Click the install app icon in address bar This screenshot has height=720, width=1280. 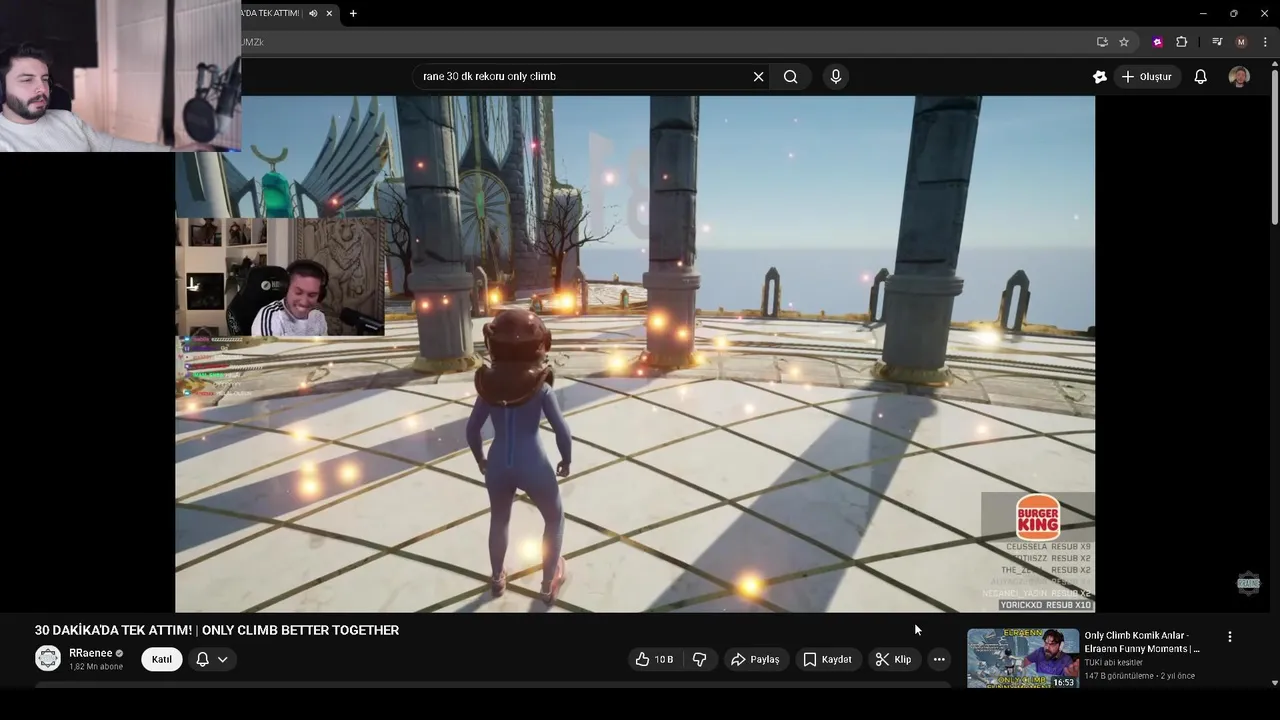pyautogui.click(x=1102, y=42)
